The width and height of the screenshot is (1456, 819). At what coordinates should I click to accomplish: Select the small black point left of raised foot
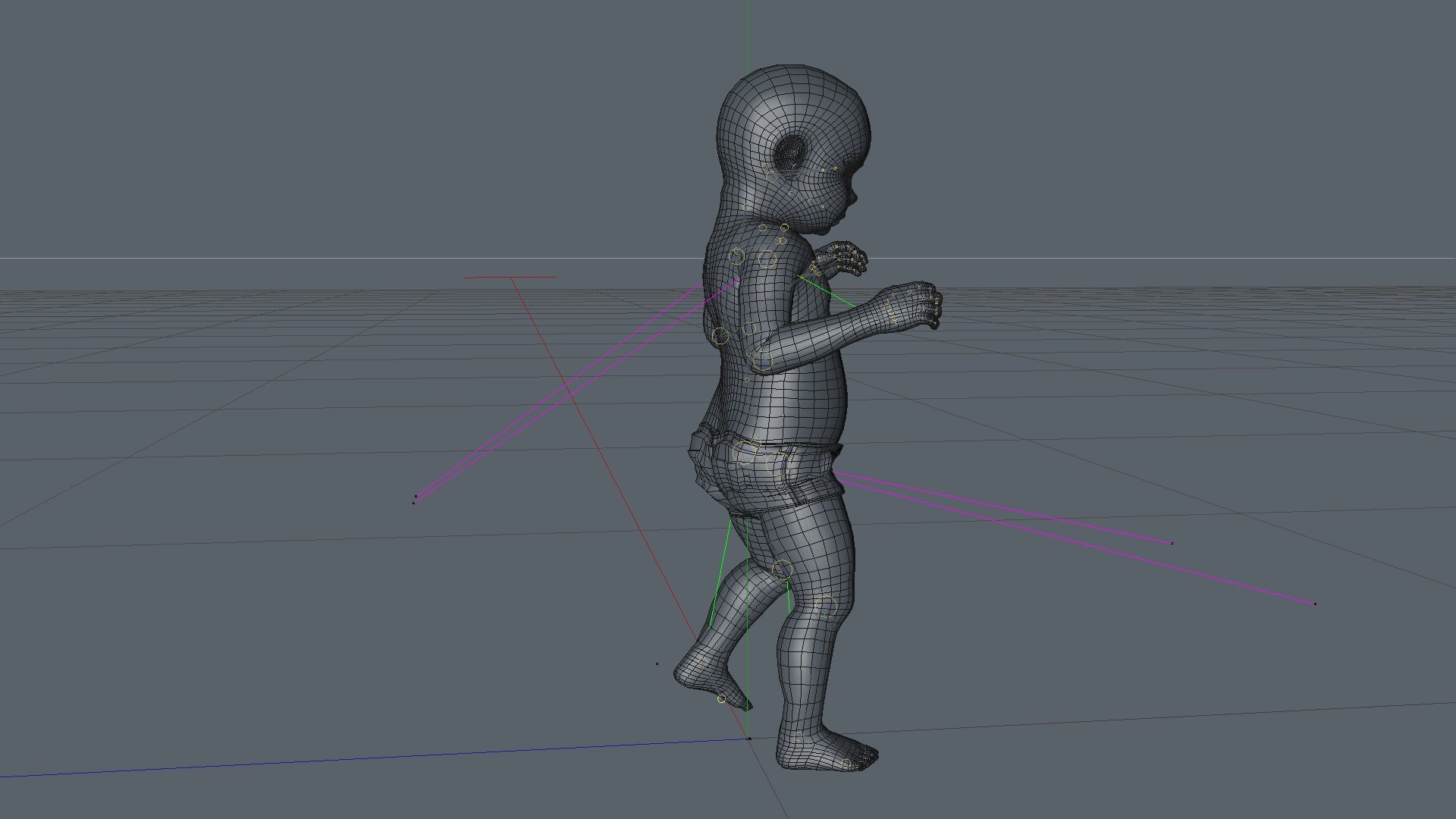click(657, 664)
